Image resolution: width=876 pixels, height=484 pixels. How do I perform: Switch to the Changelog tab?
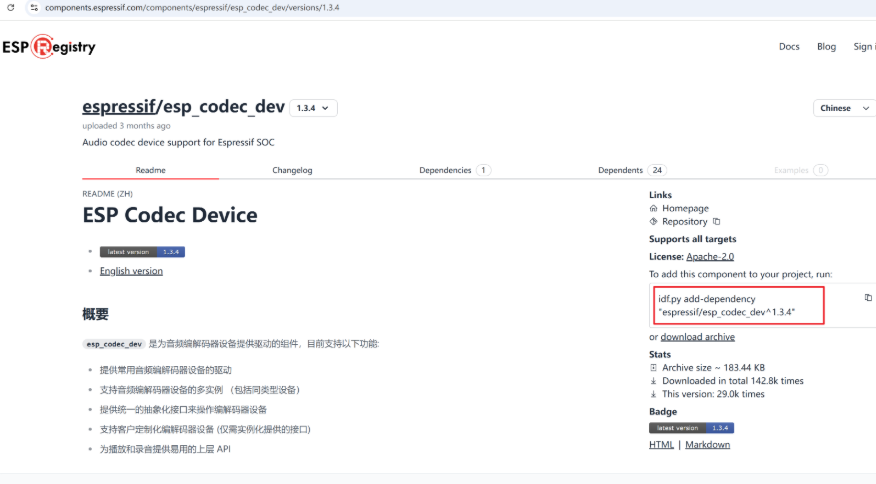[x=292, y=170]
